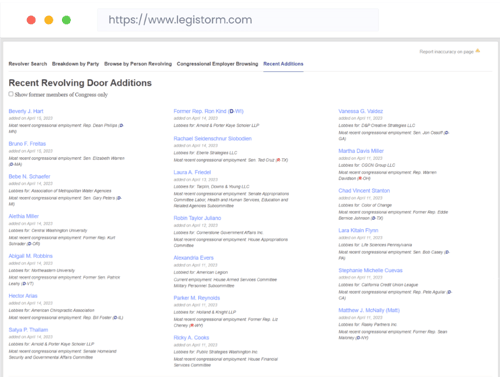Open Martha Davis Miller profile link
This screenshot has height=377, width=500.
click(x=361, y=151)
